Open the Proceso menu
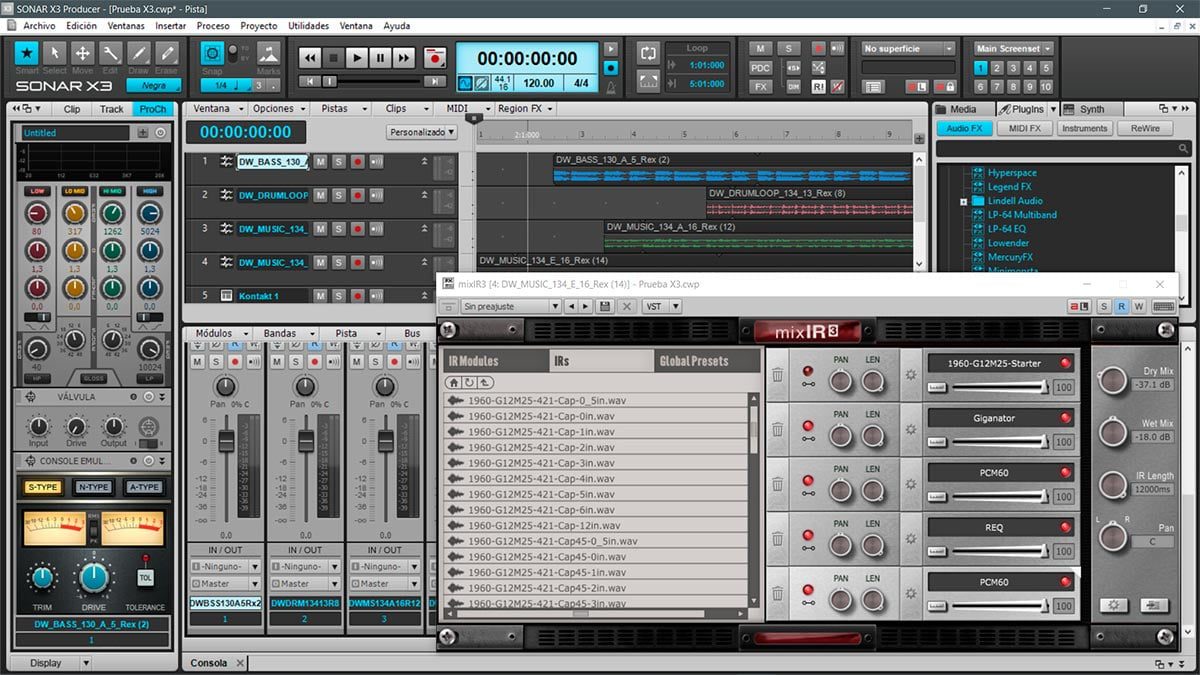Image resolution: width=1200 pixels, height=675 pixels. pyautogui.click(x=213, y=26)
